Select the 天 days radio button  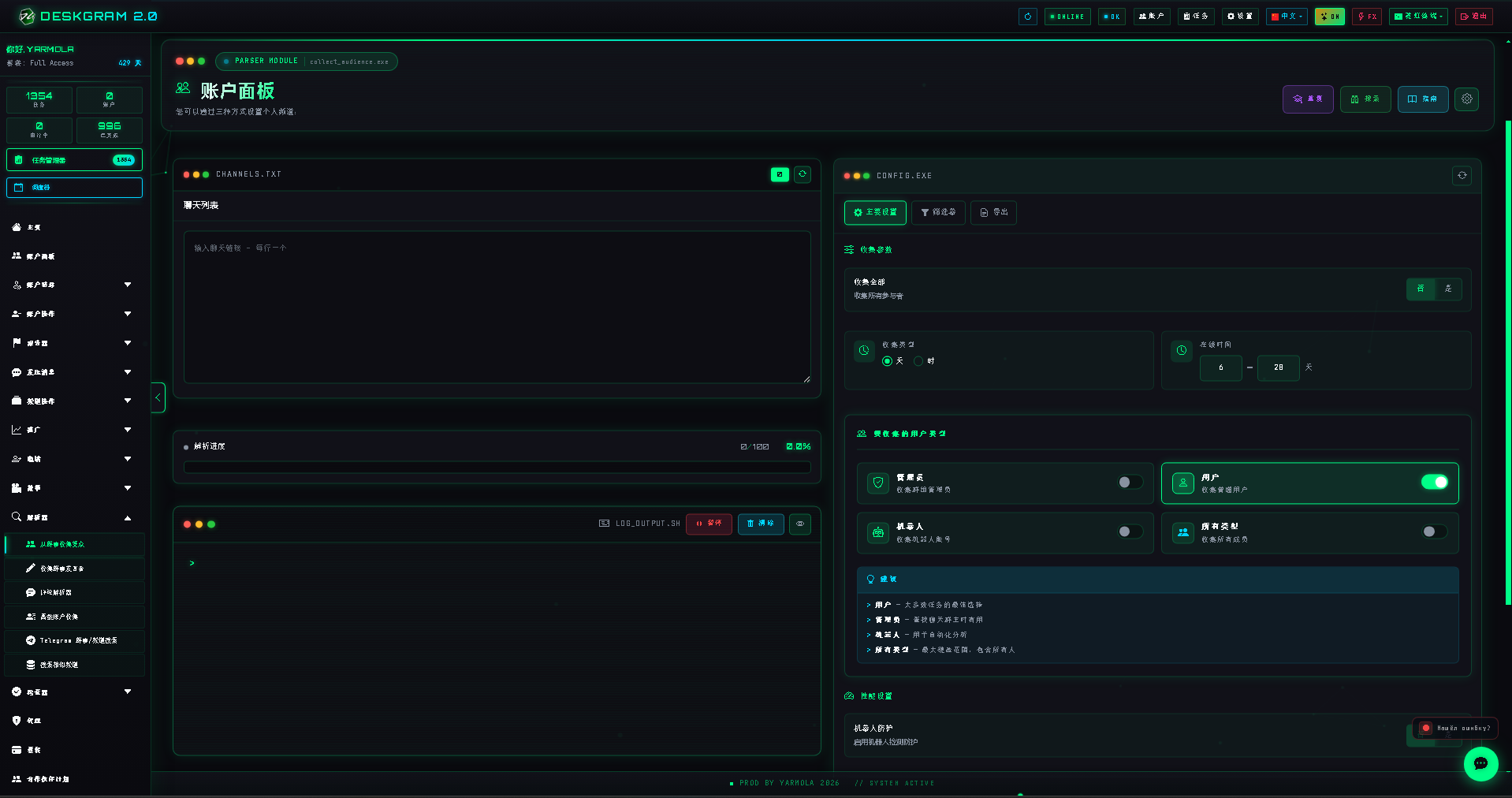(x=887, y=361)
